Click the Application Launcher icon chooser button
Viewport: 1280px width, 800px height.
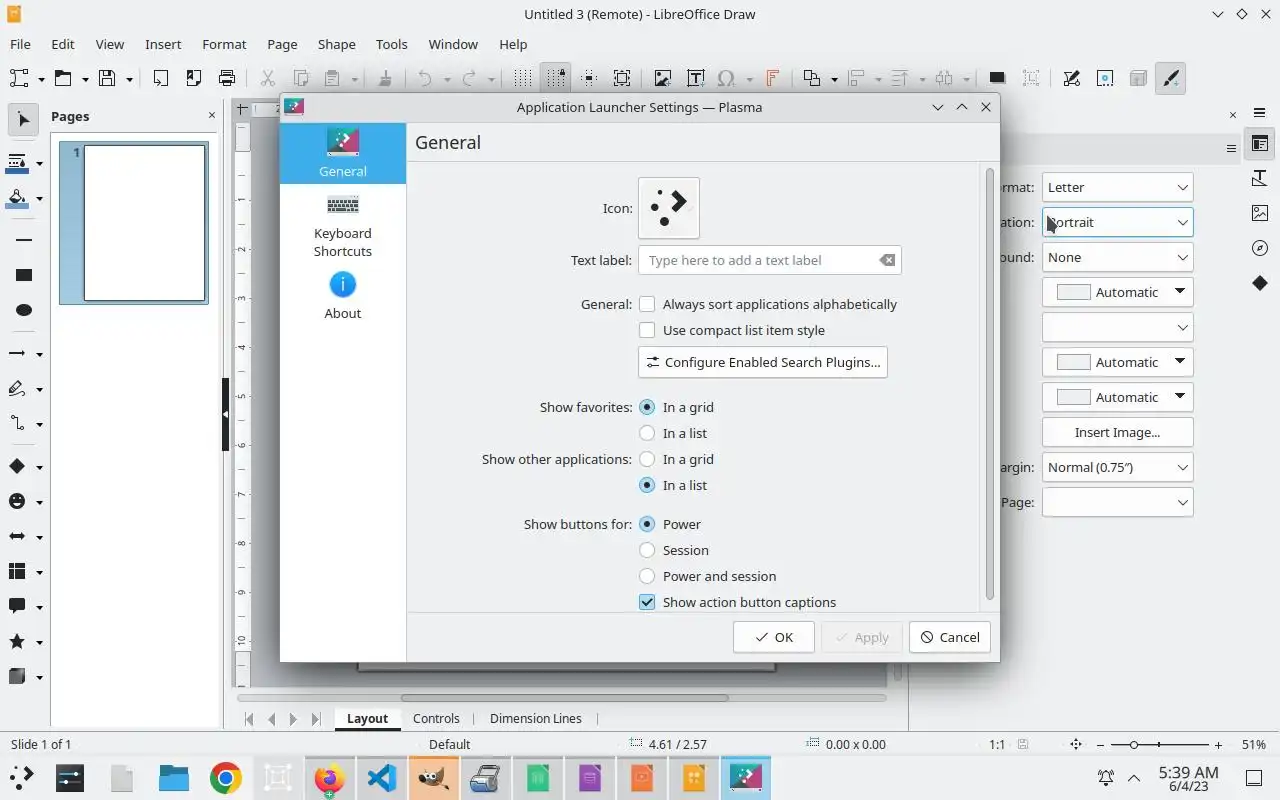(x=669, y=208)
